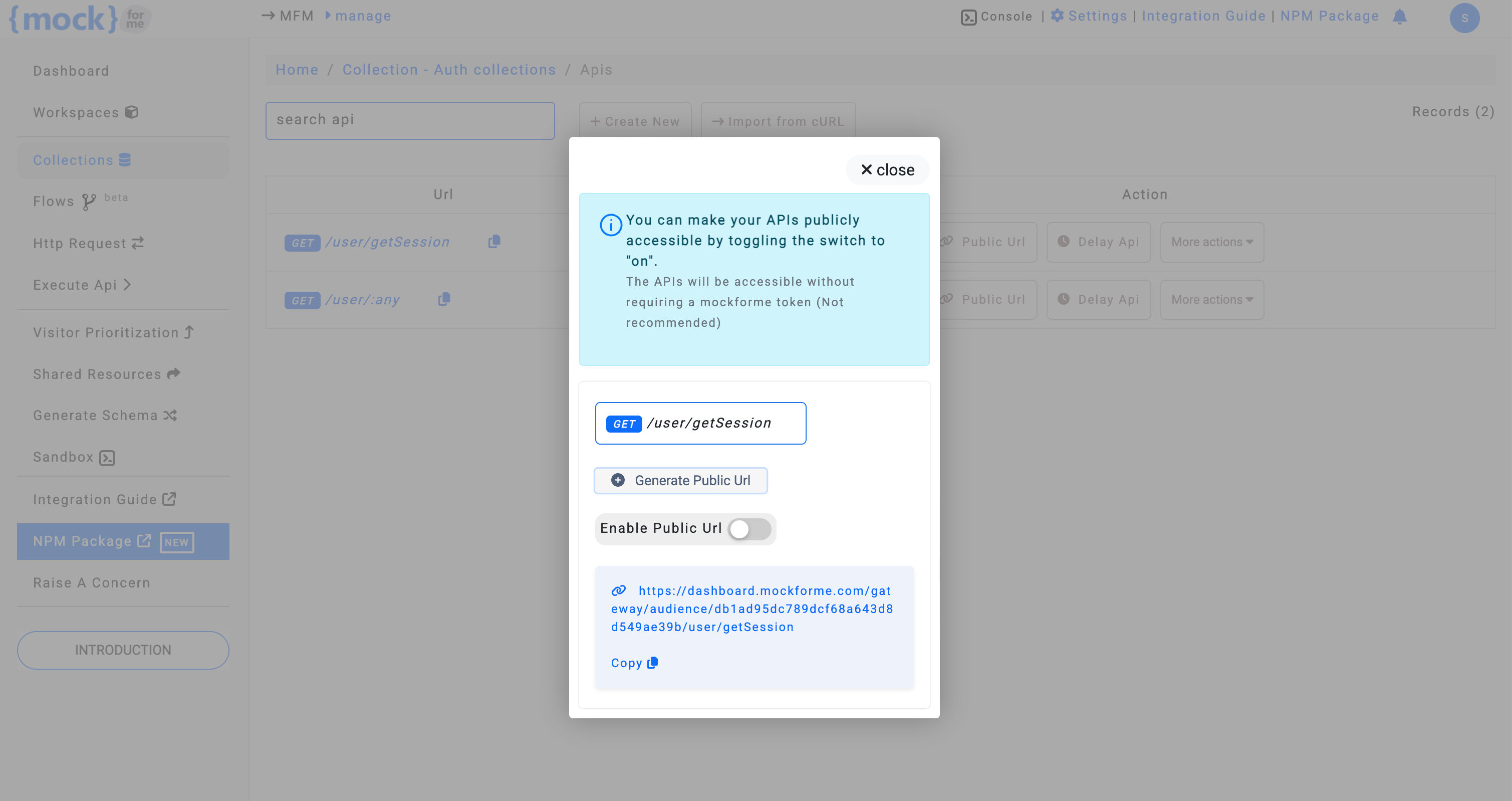Viewport: 1512px width, 801px height.
Task: Open the manage dropdown in the header
Action: (x=358, y=16)
